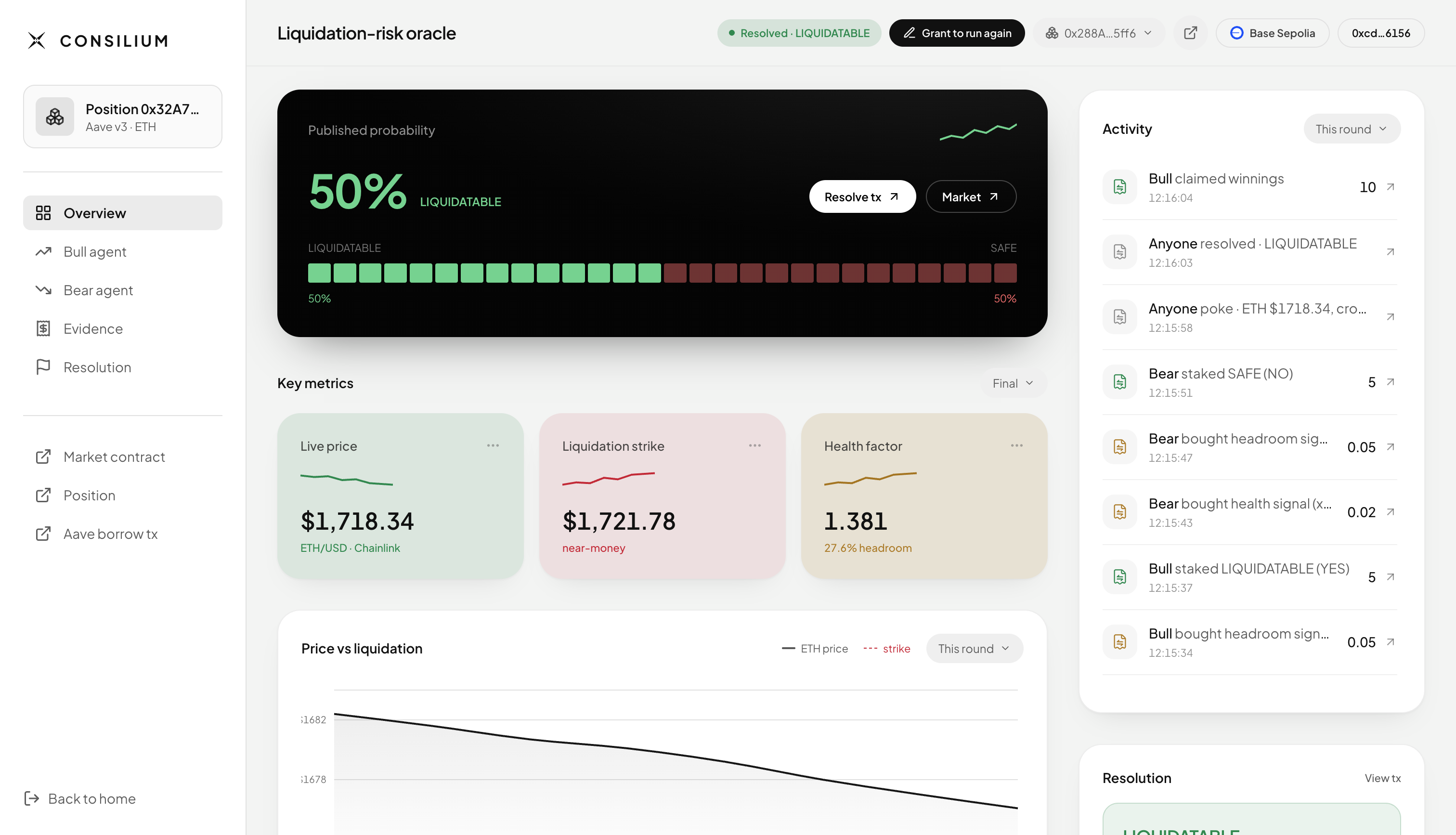Open the Live price card options menu

493,445
